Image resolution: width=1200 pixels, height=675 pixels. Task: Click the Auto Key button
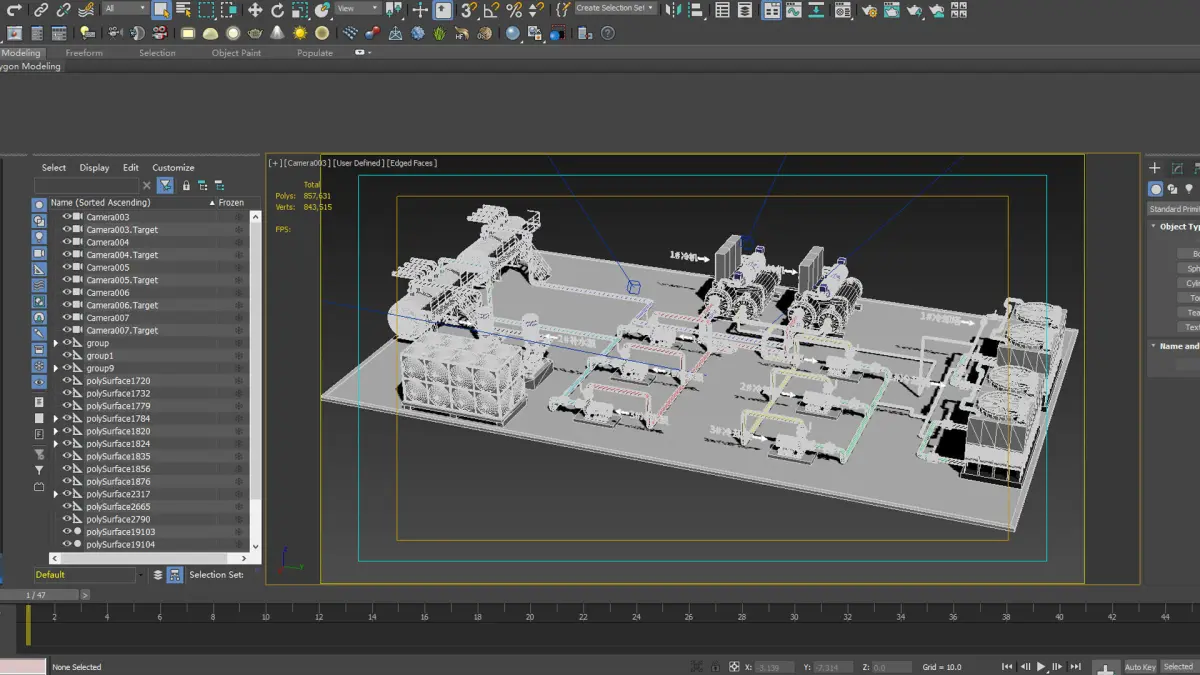point(1140,667)
